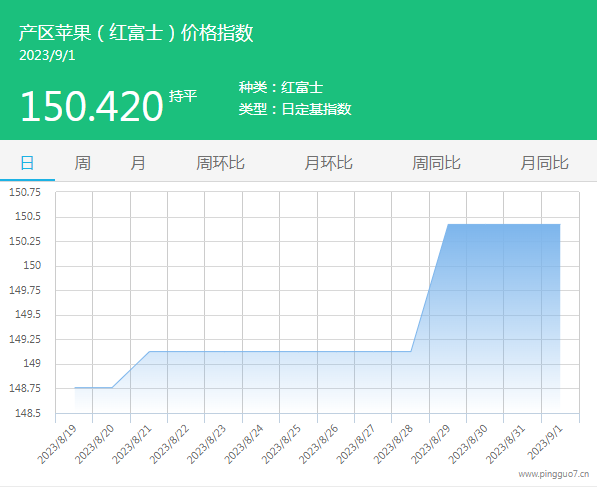597x487 pixels.
Task: Click the 150.420 index value
Action: 92,106
